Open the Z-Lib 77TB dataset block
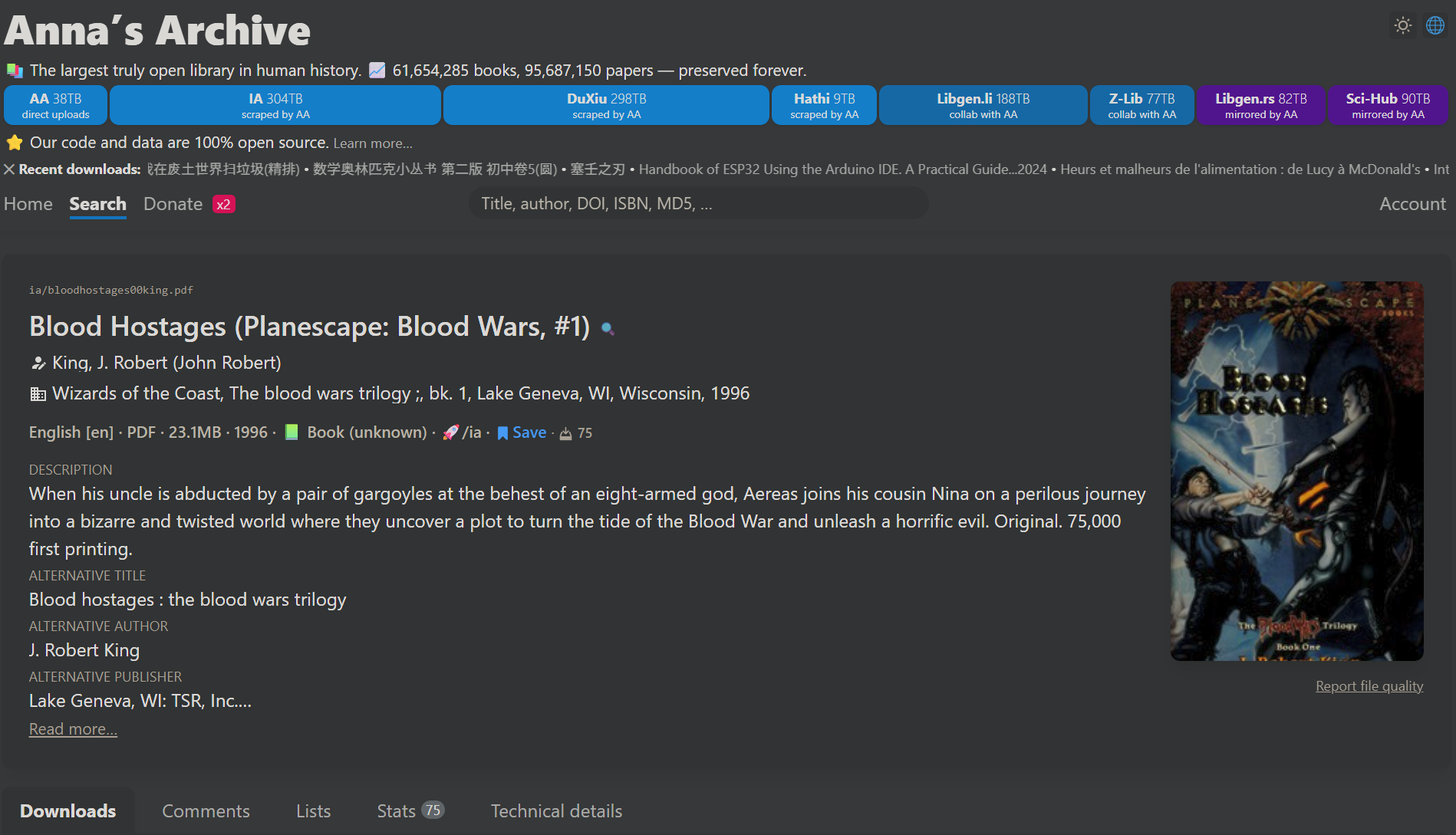The width and height of the screenshot is (1456, 835). coord(1142,105)
